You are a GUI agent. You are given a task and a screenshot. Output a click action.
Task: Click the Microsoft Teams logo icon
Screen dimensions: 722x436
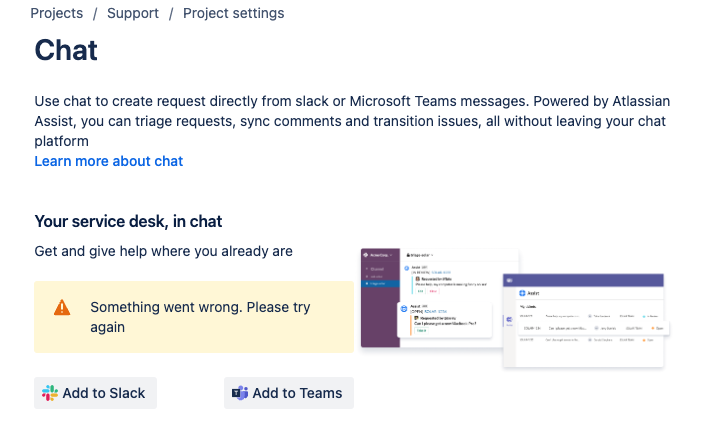pos(240,393)
